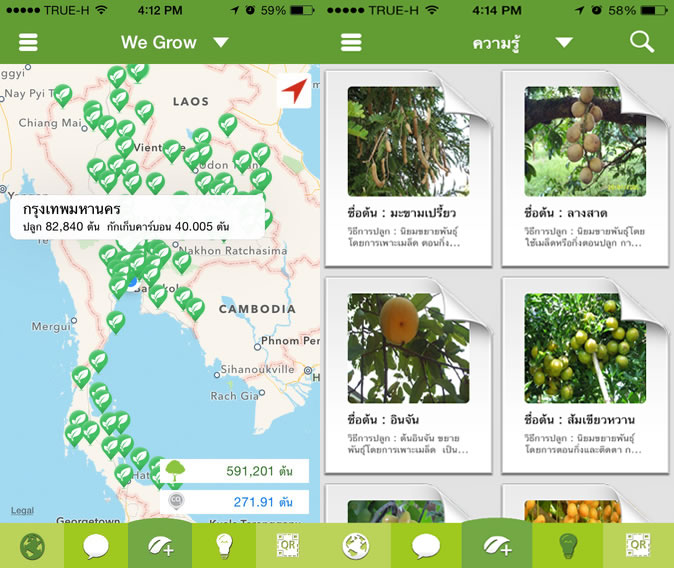Tap the CO2 pin icon in counter
This screenshot has width=674, height=568.
(x=176, y=501)
